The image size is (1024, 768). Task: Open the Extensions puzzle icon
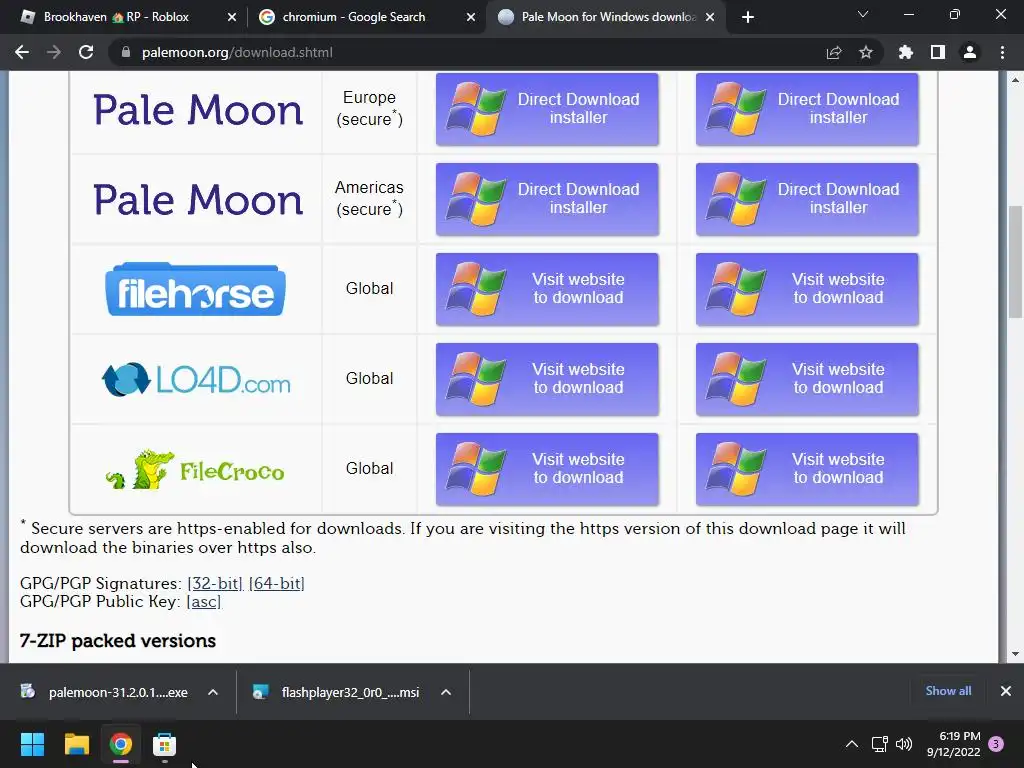point(906,52)
